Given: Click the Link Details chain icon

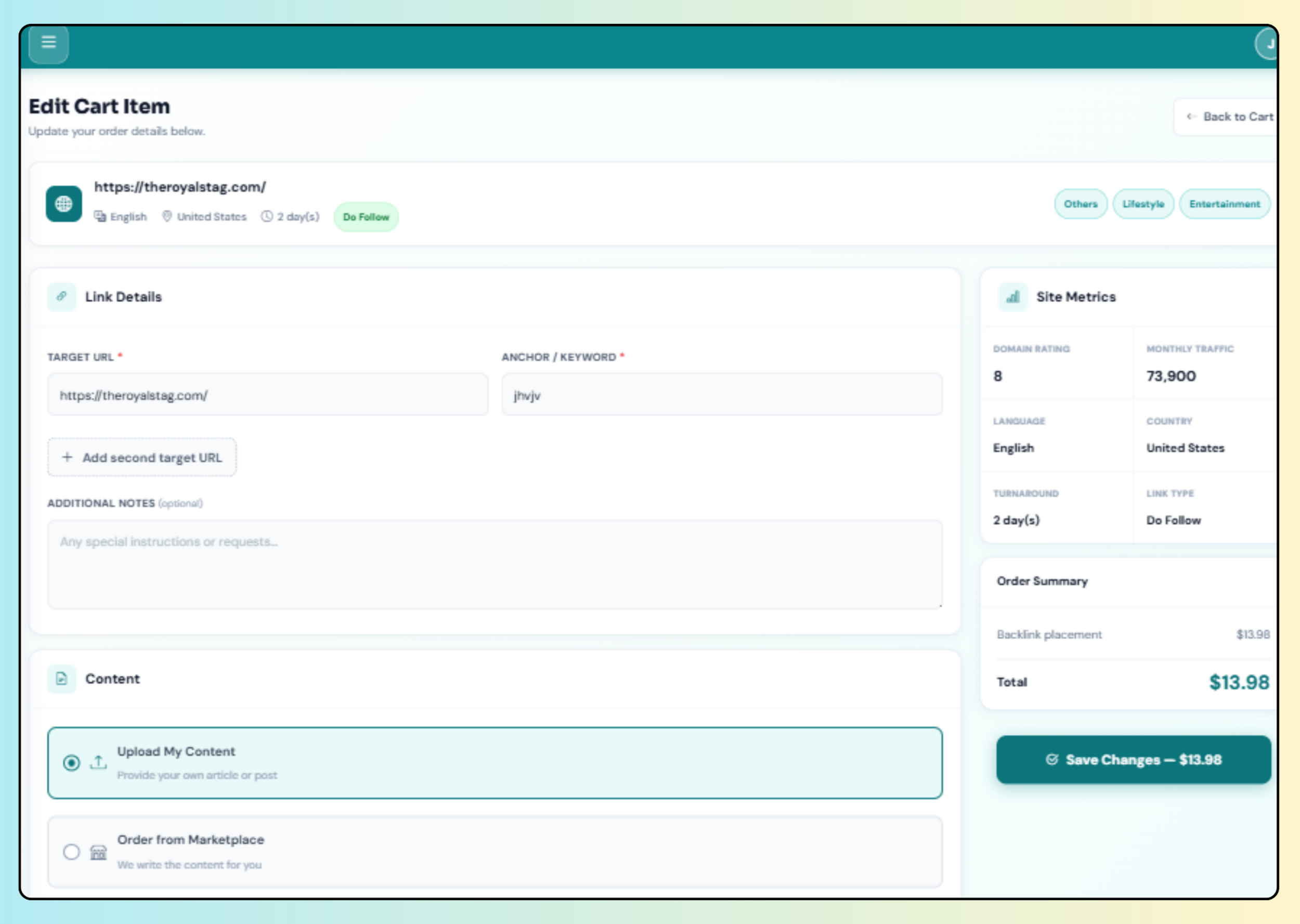Looking at the screenshot, I should 61,296.
